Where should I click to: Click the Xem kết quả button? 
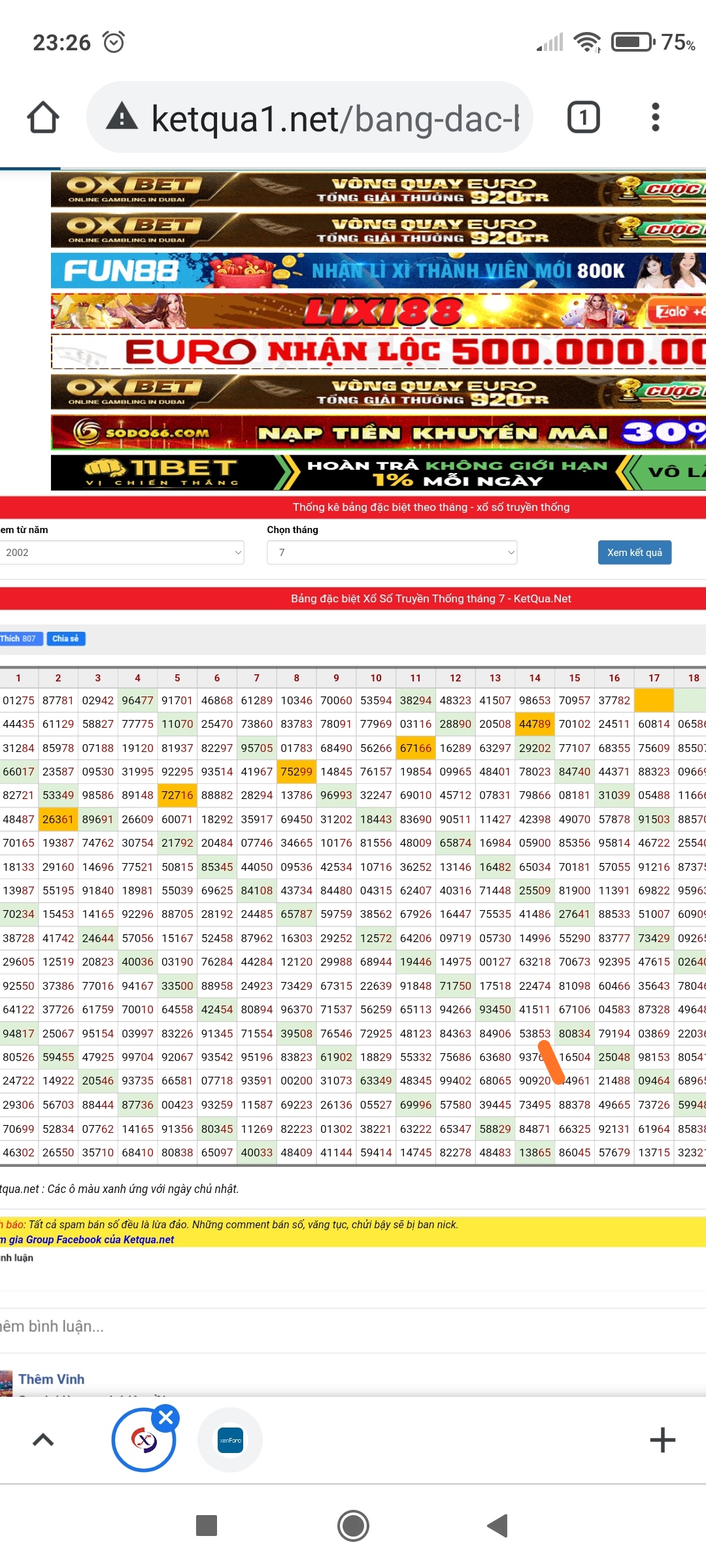coord(634,553)
